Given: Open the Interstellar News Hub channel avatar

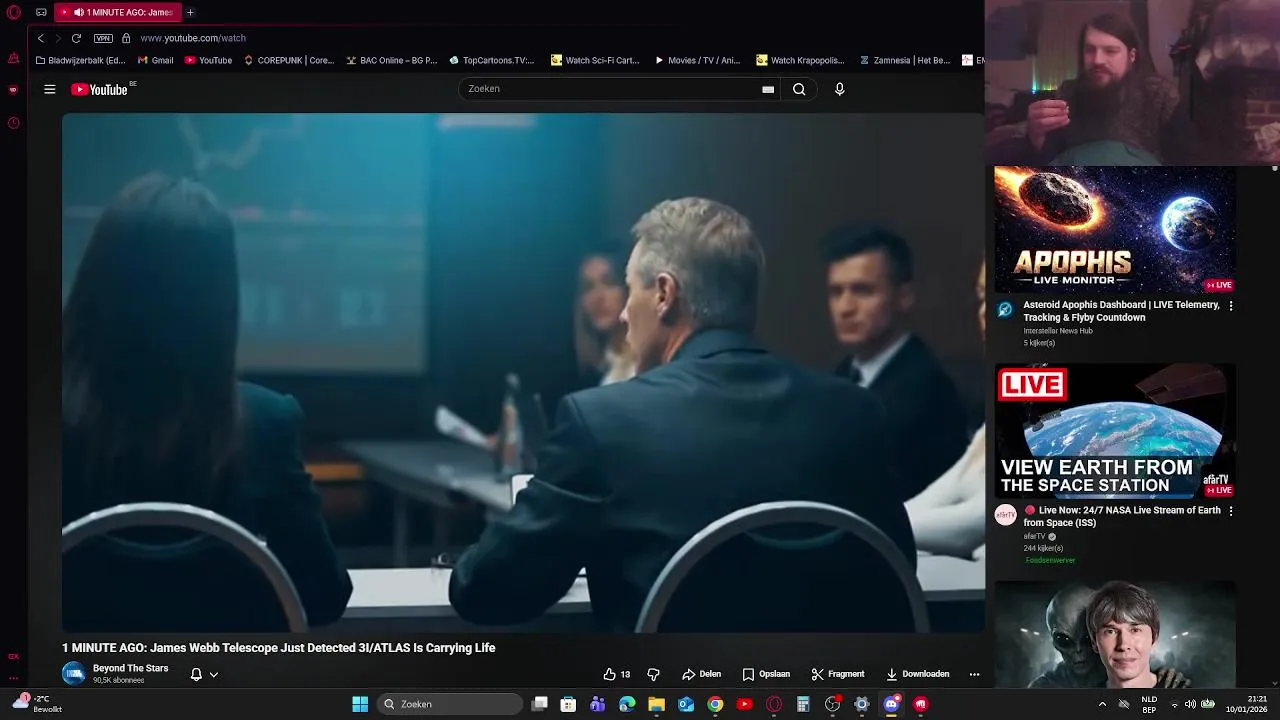Looking at the screenshot, I should (x=1005, y=310).
